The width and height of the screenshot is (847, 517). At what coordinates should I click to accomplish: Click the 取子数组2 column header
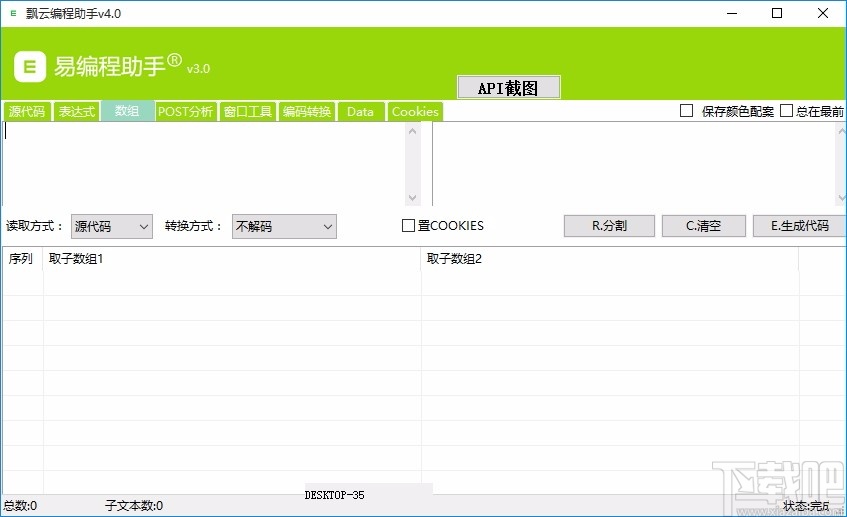click(610, 259)
